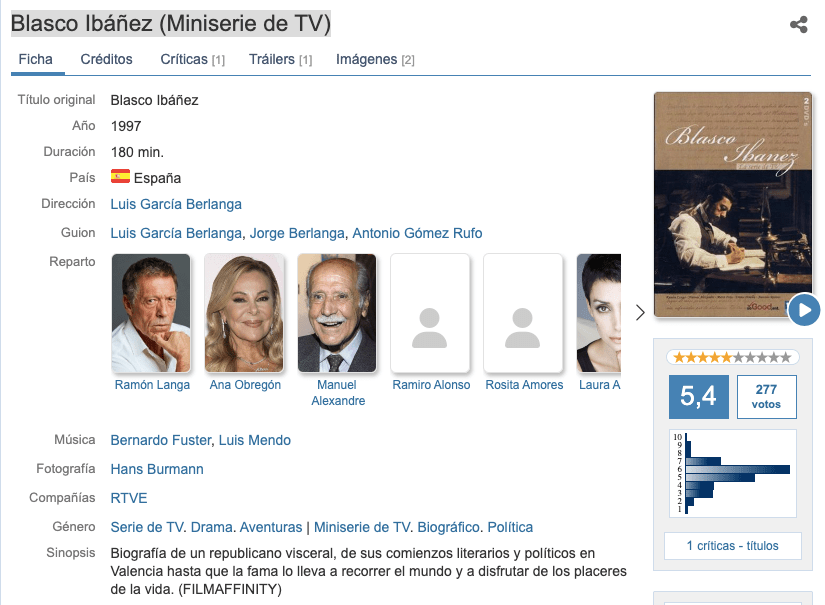
Task: Go to the Tráilers tab
Action: click(x=280, y=60)
